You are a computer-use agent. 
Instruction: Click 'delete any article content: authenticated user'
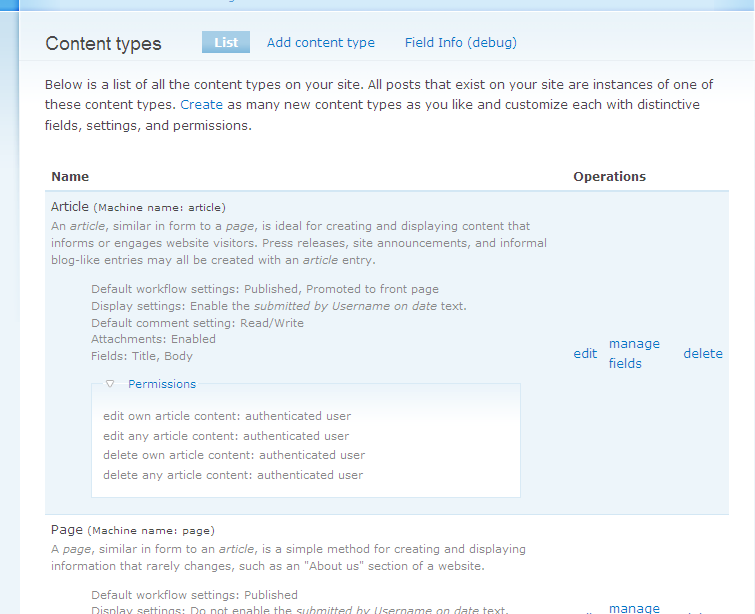tap(233, 475)
